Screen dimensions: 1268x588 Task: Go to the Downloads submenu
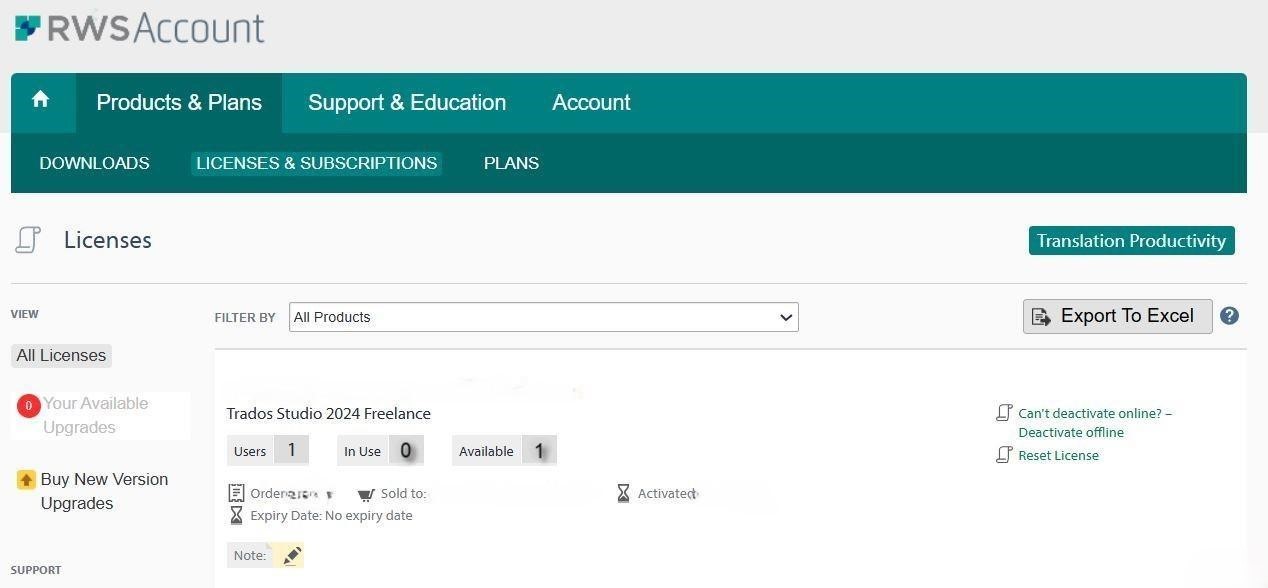tap(94, 163)
